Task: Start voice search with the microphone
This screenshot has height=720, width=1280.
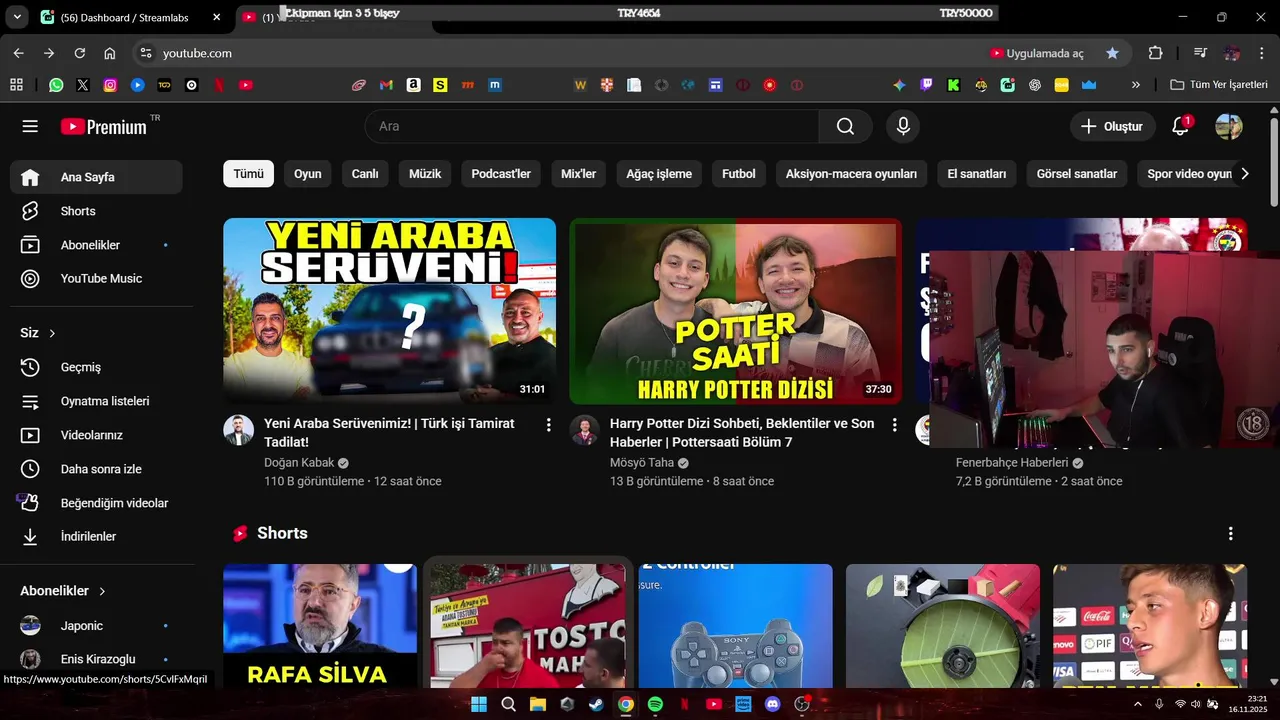Action: 903,126
